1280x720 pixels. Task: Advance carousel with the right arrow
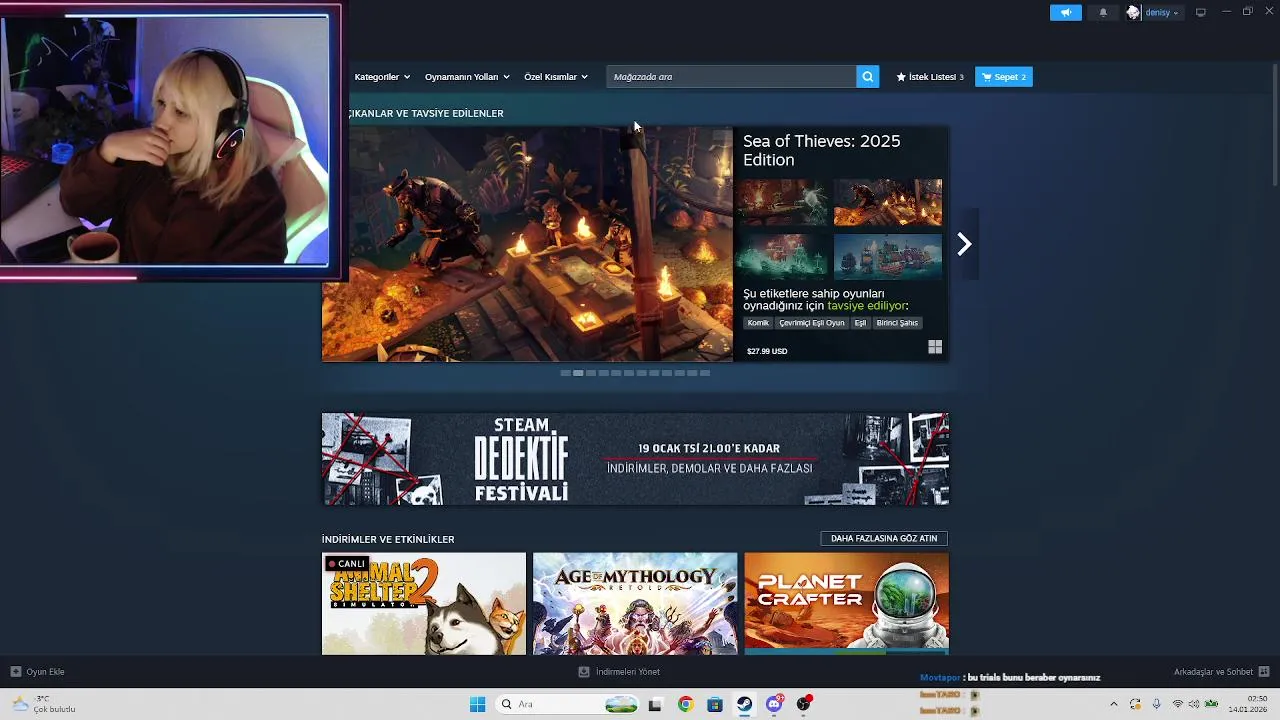click(x=964, y=244)
